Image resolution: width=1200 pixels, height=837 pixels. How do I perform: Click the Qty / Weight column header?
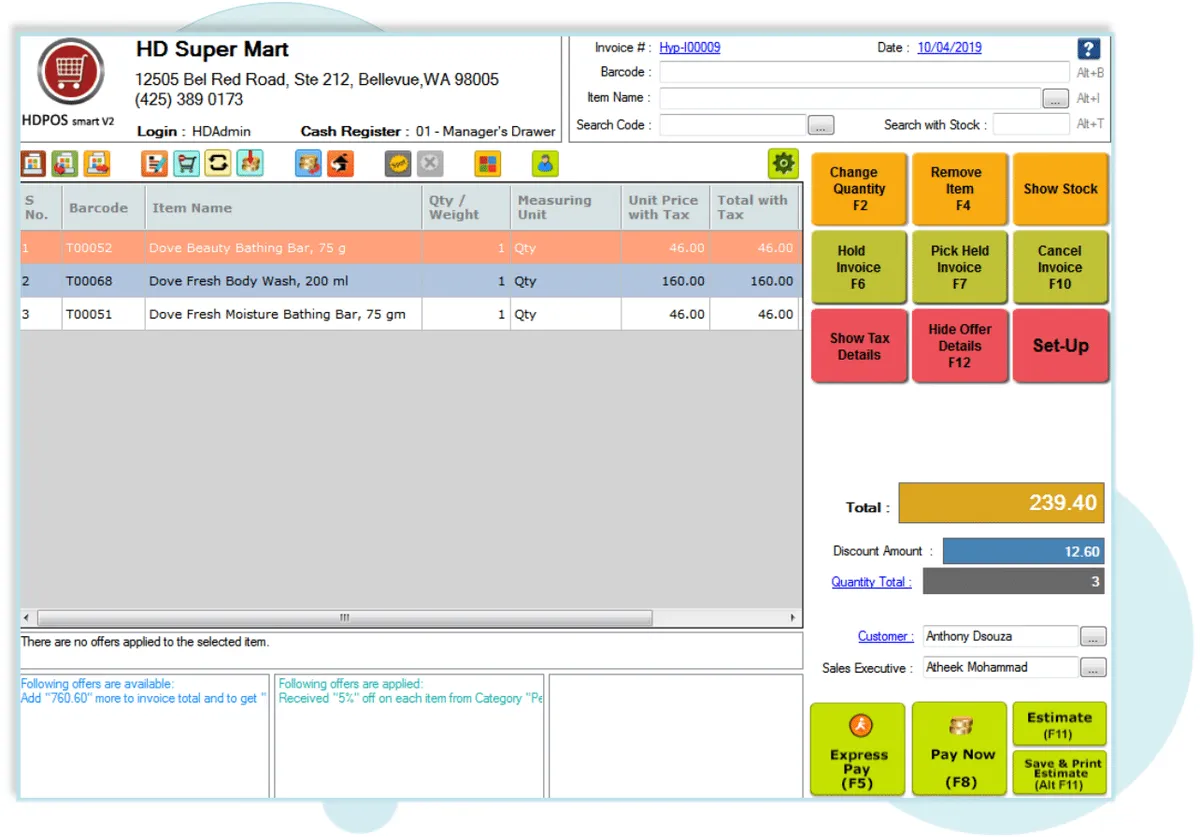point(466,208)
